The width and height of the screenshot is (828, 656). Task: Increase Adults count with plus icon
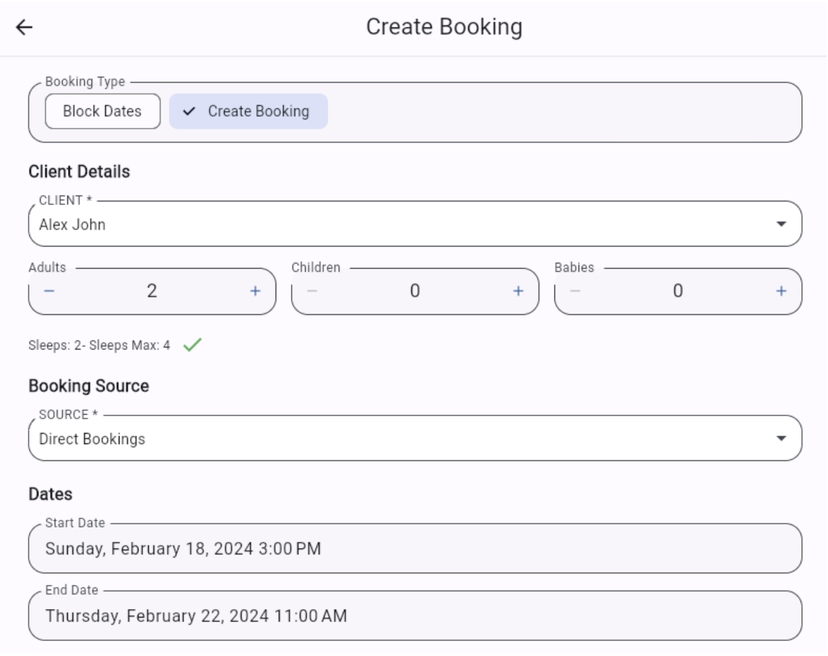pos(256,291)
